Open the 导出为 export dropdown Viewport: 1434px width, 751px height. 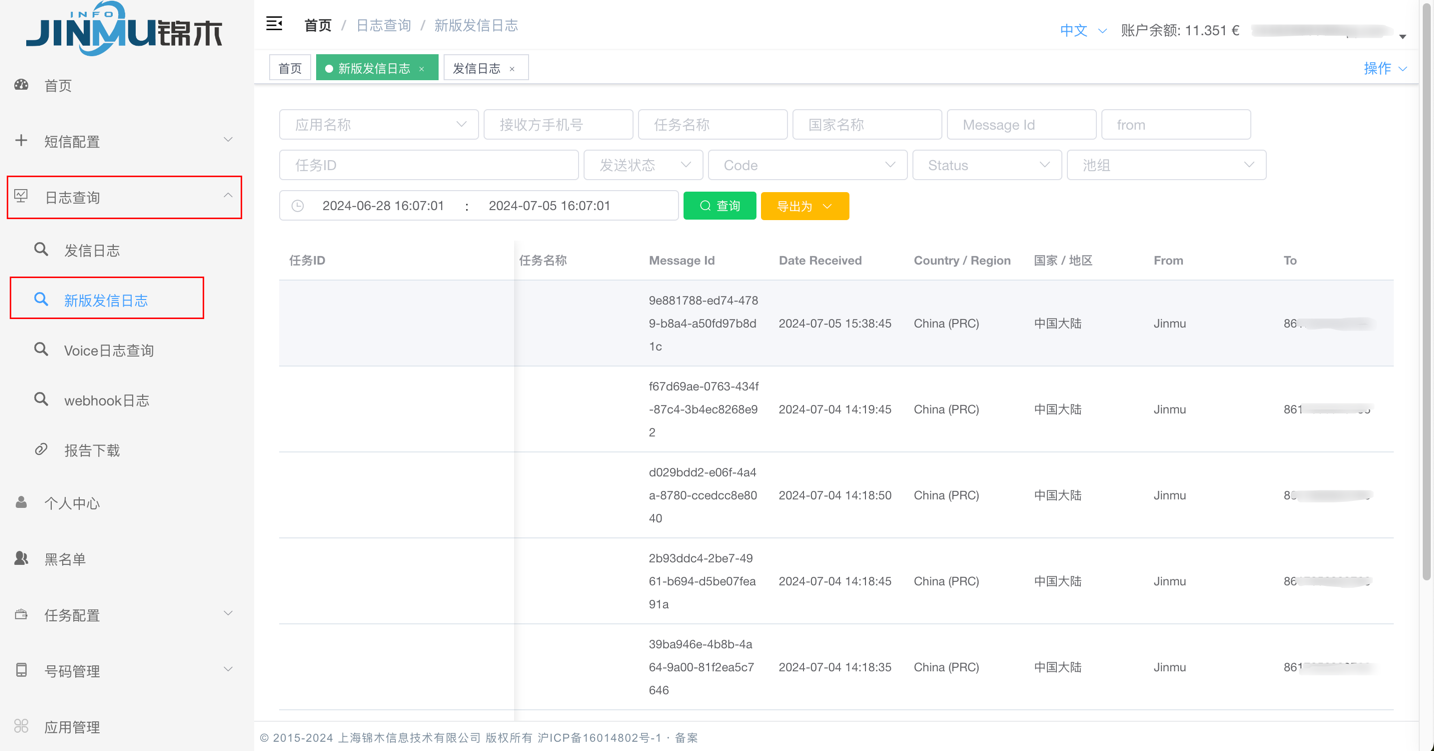(805, 206)
